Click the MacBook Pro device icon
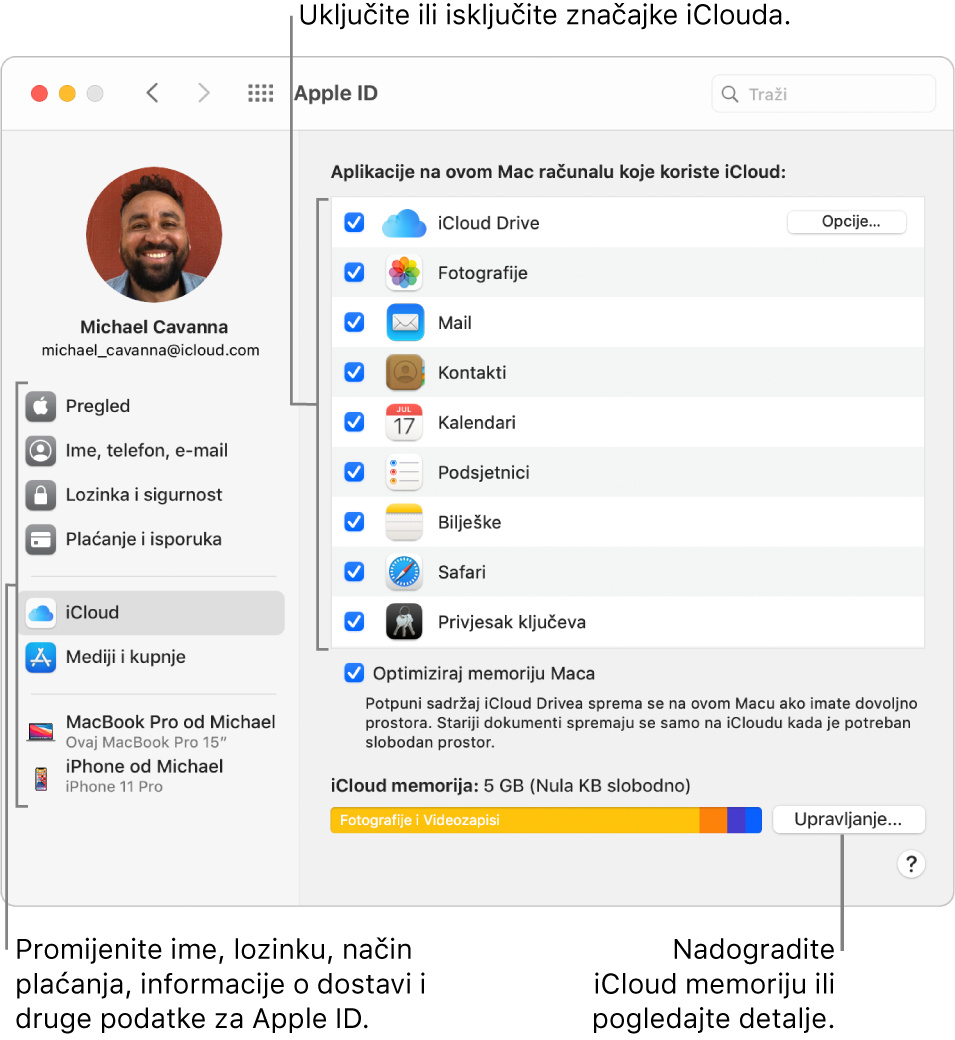 pyautogui.click(x=41, y=731)
